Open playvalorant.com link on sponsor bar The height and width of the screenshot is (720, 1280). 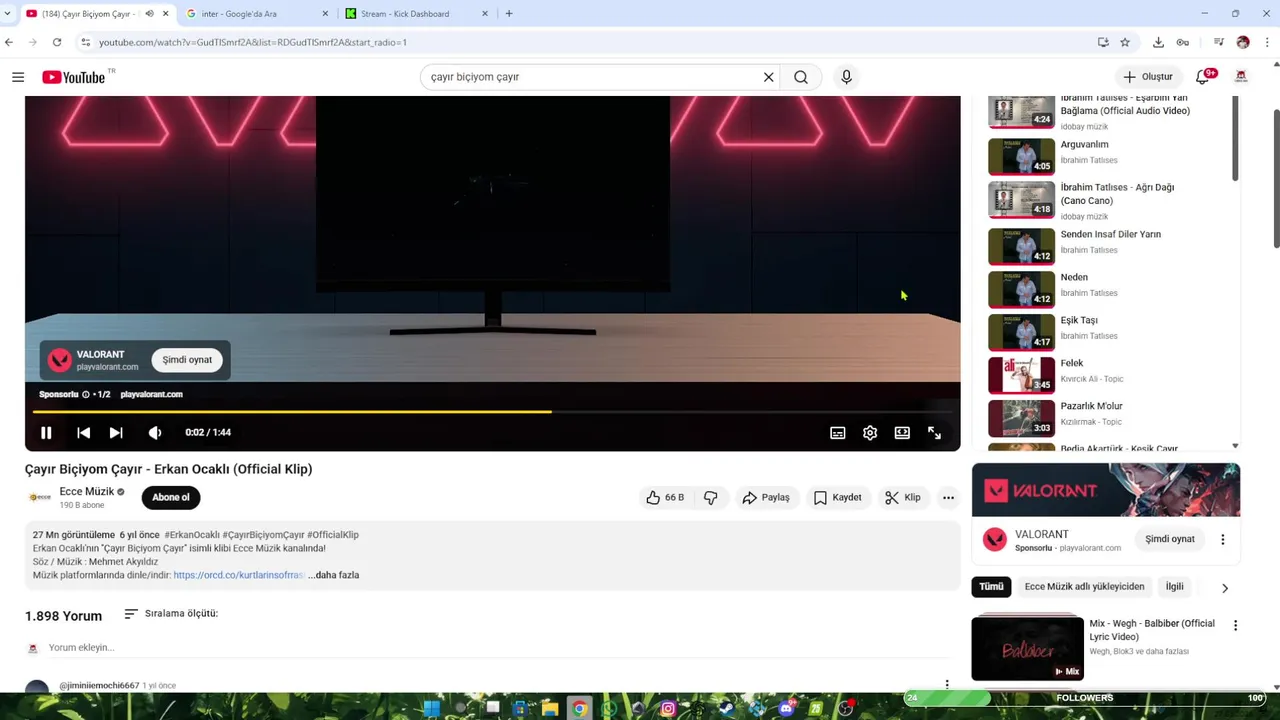point(151,394)
